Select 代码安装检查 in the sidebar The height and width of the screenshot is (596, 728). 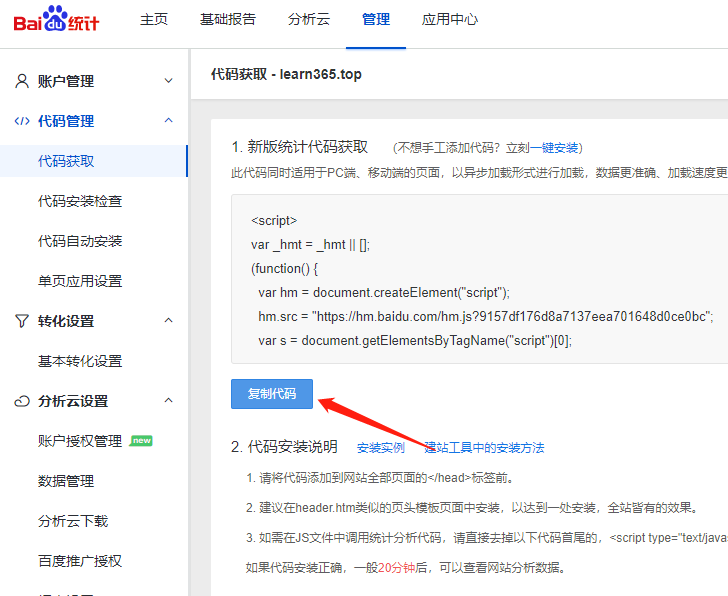coord(80,201)
